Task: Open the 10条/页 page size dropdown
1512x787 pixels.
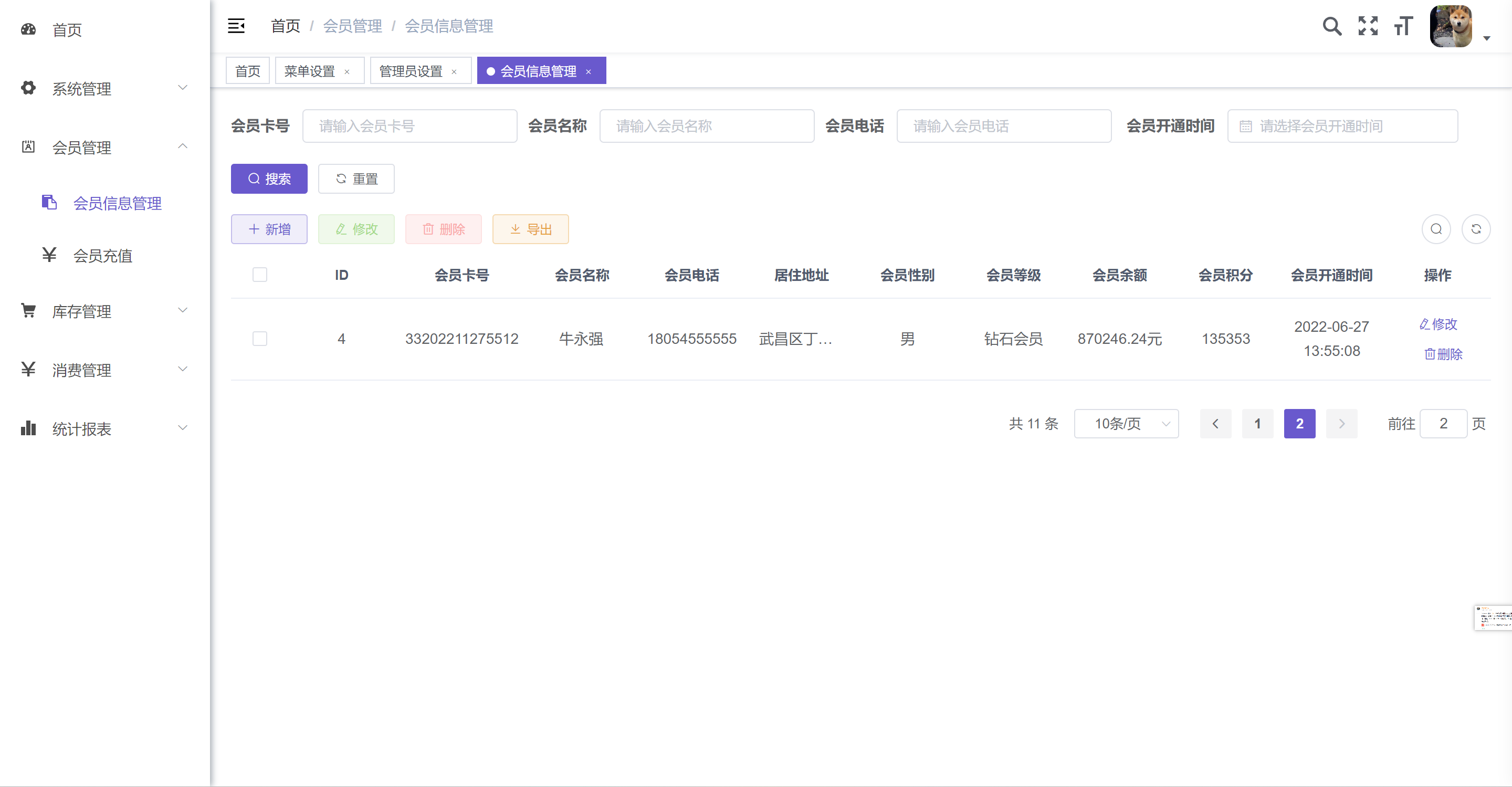Action: (1126, 423)
